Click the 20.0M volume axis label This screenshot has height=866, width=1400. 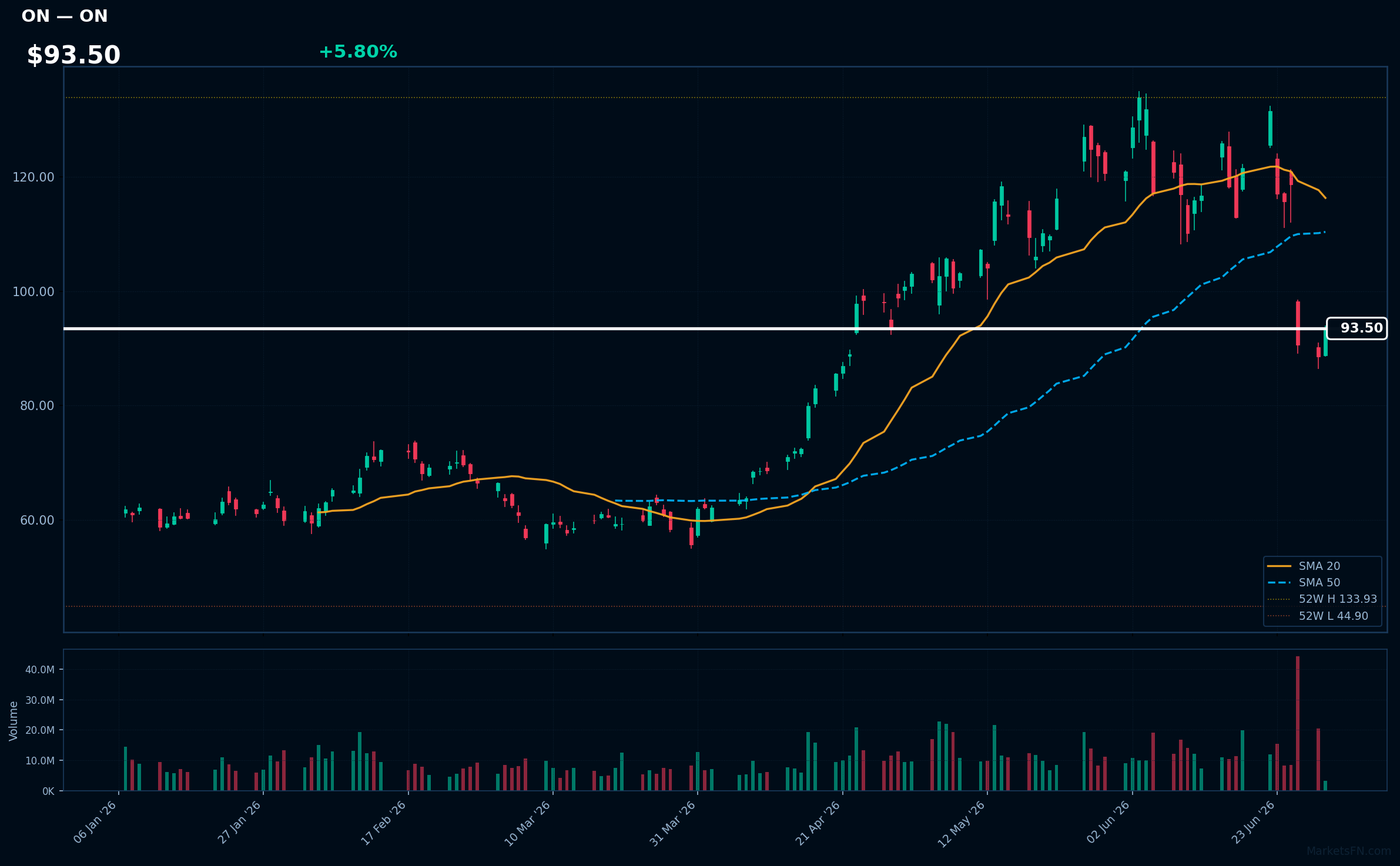coord(40,730)
